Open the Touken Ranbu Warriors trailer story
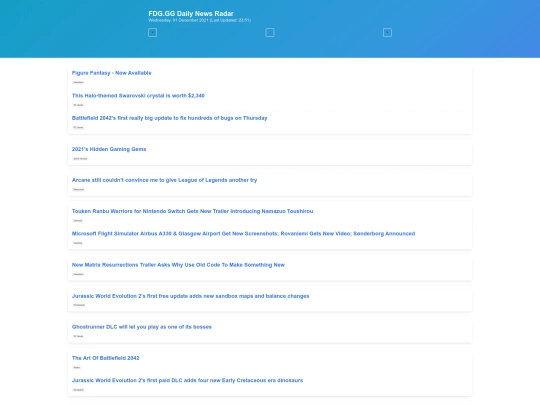 (x=193, y=211)
